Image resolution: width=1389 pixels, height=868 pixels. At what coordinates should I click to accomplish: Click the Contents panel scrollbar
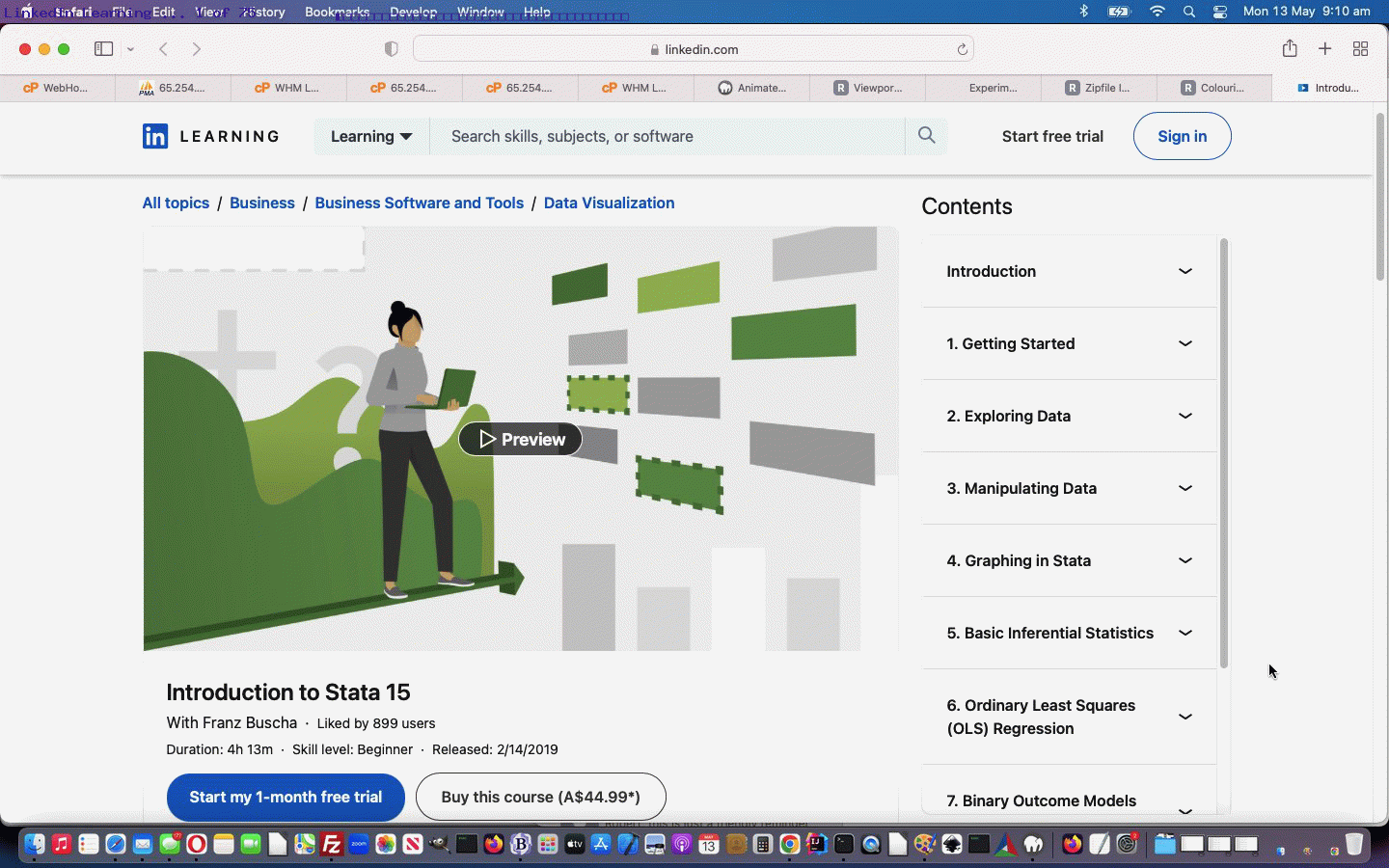(x=1223, y=453)
